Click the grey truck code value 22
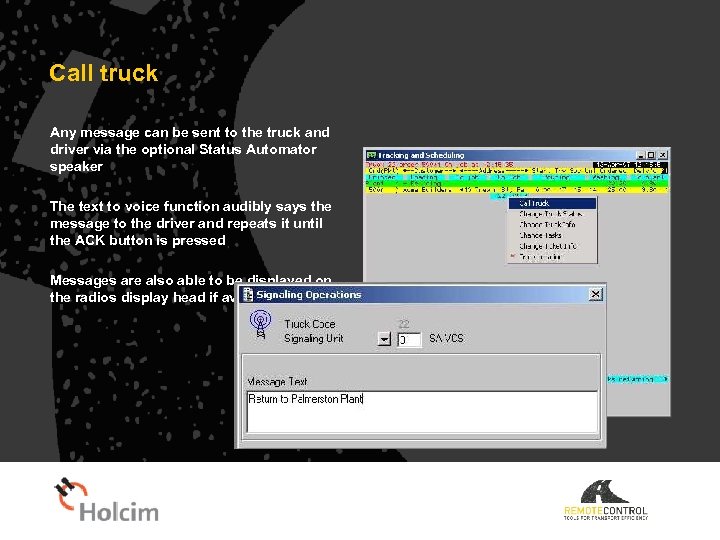 404,324
